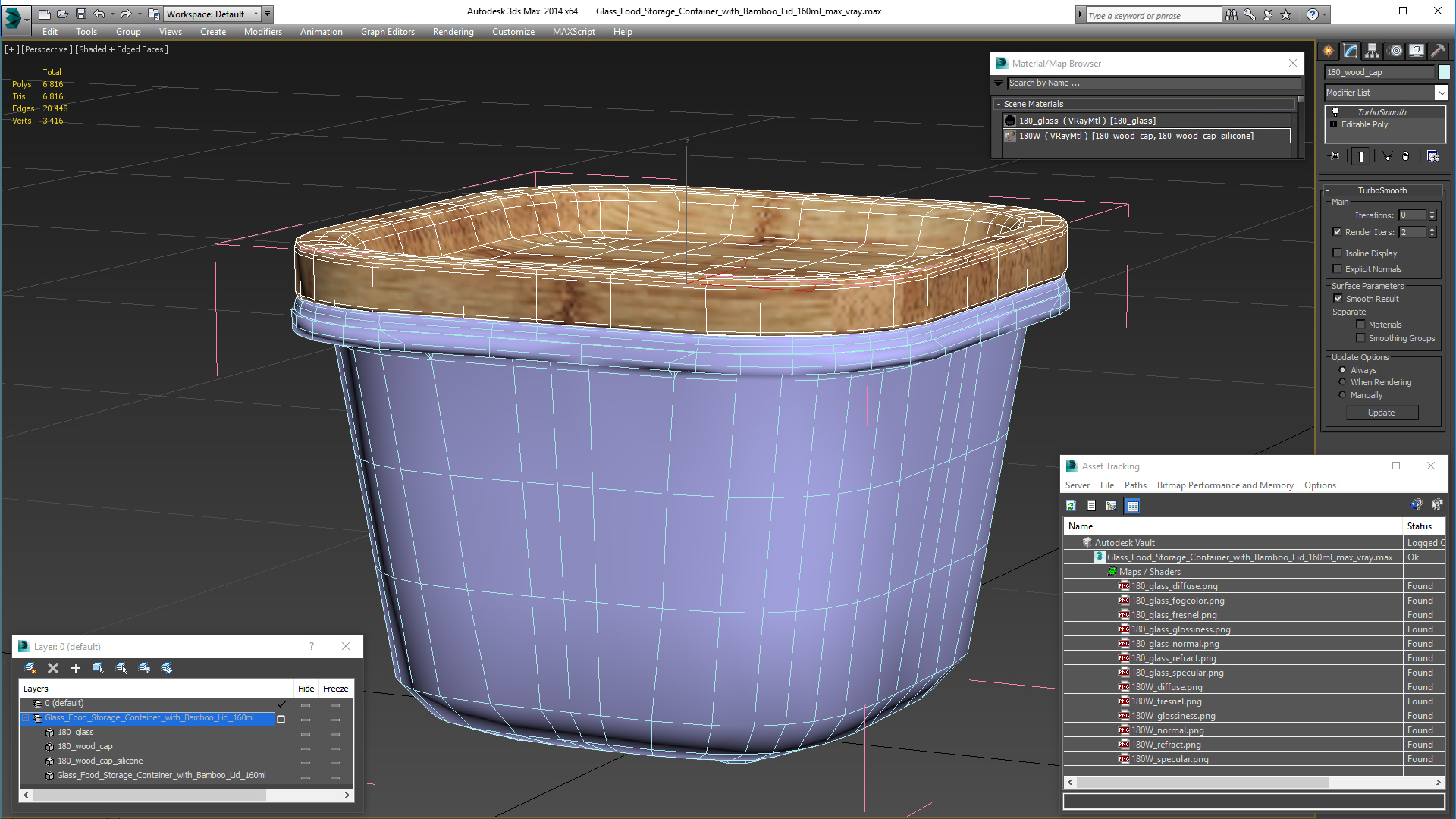Click the Update button
This screenshot has width=1456, height=819.
(x=1381, y=413)
